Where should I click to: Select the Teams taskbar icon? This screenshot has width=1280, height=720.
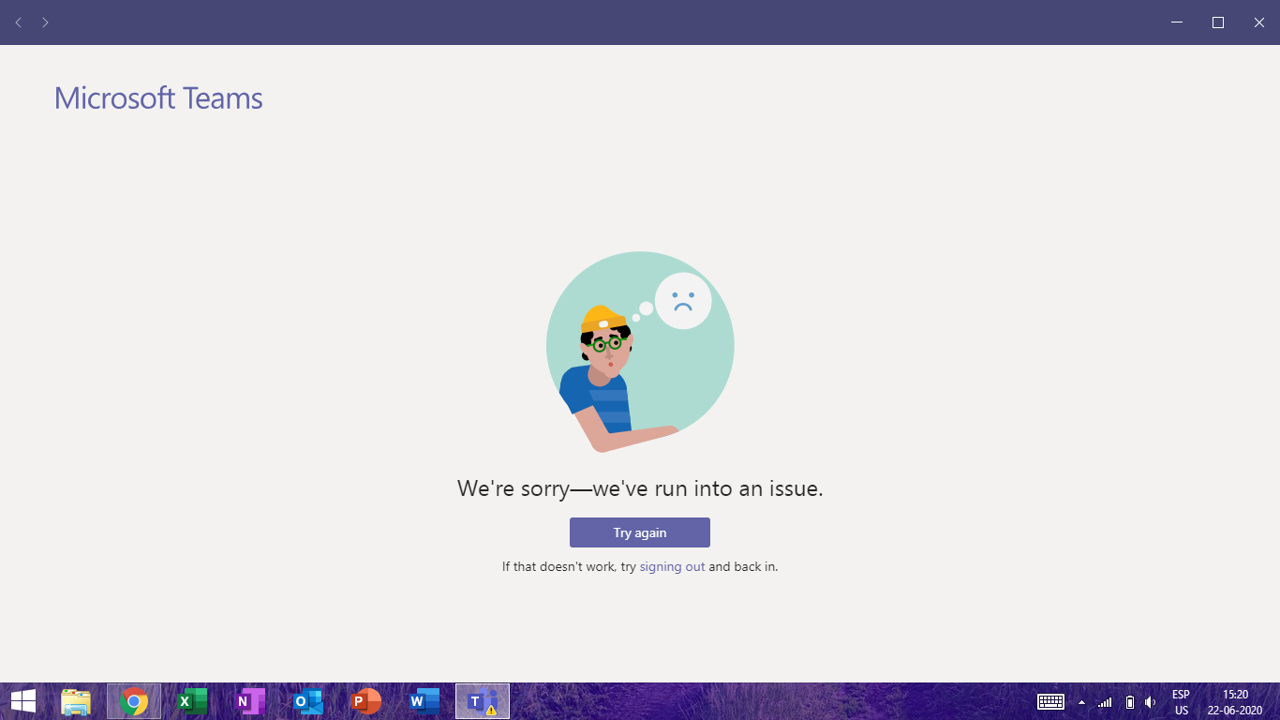[482, 701]
